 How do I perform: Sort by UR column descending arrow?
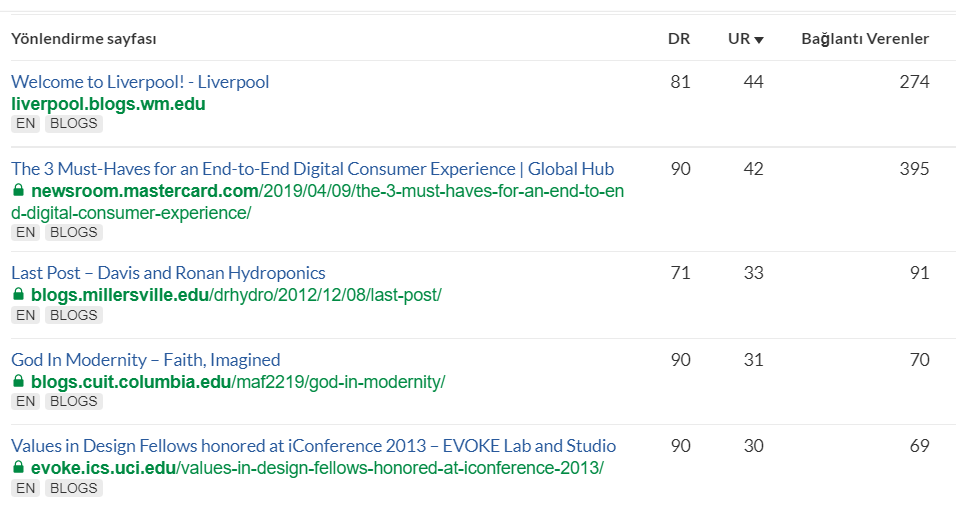[759, 40]
